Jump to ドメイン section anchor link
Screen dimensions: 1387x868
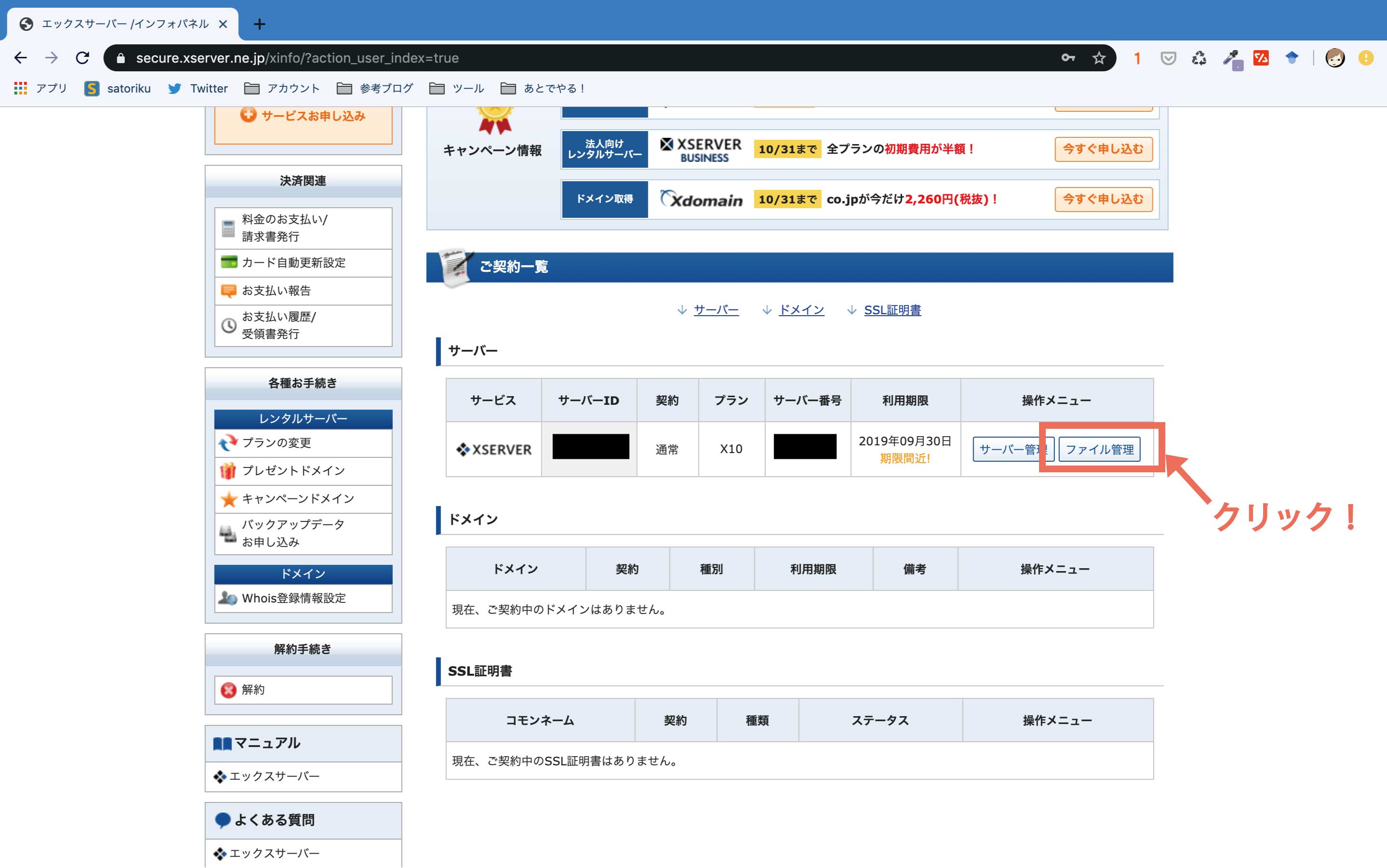pyautogui.click(x=801, y=310)
